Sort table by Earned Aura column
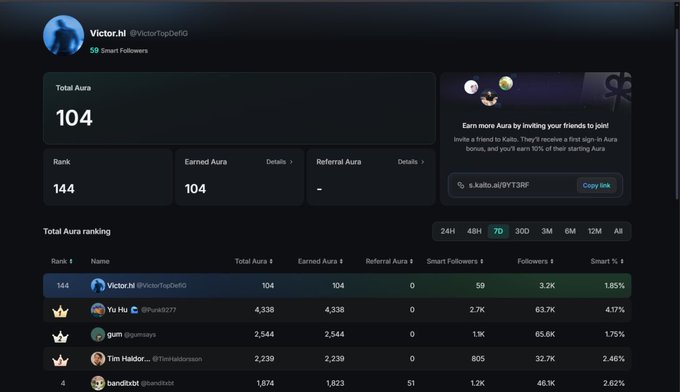Screen dimensions: 680x392 [320, 261]
